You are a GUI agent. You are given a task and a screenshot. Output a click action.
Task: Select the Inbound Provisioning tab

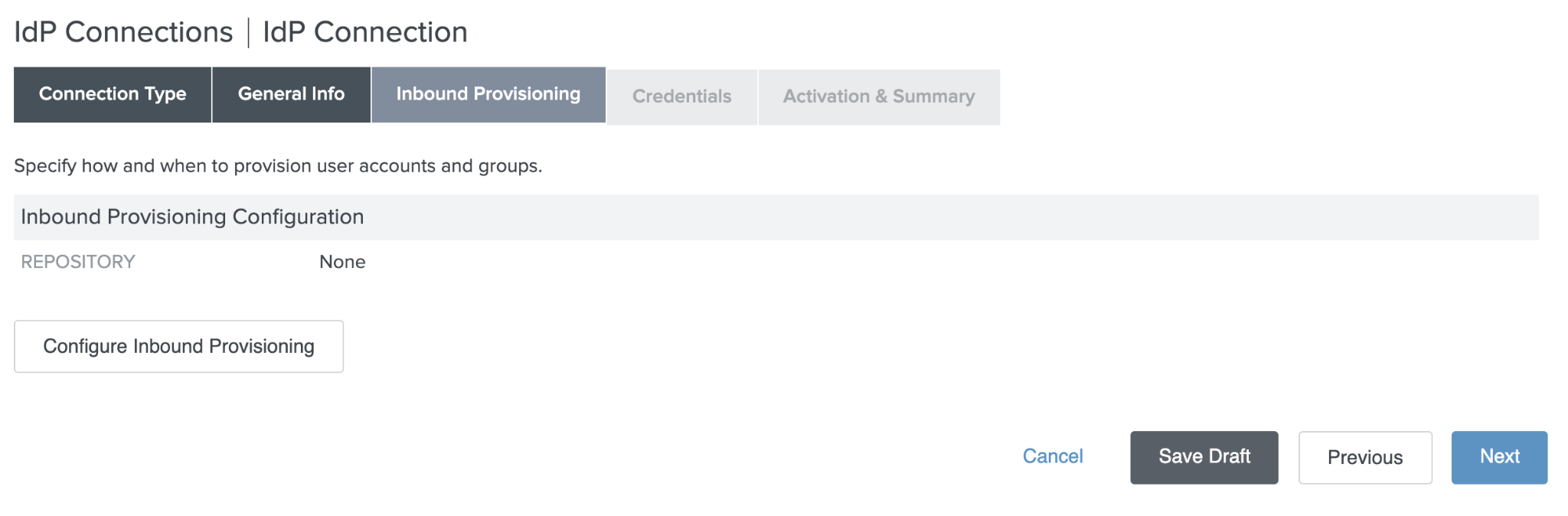tap(488, 94)
